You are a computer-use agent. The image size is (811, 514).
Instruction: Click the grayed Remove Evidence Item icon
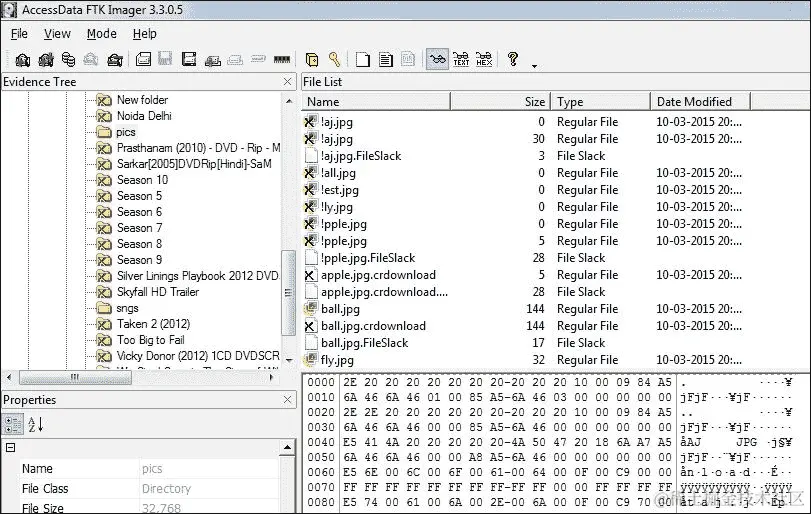tap(91, 60)
